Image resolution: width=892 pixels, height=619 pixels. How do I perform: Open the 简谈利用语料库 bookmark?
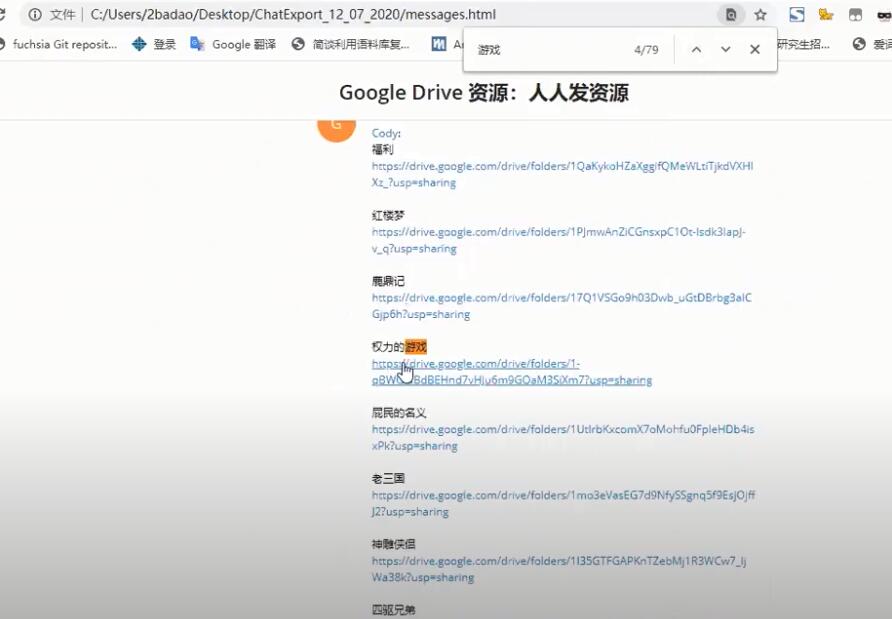coord(350,44)
